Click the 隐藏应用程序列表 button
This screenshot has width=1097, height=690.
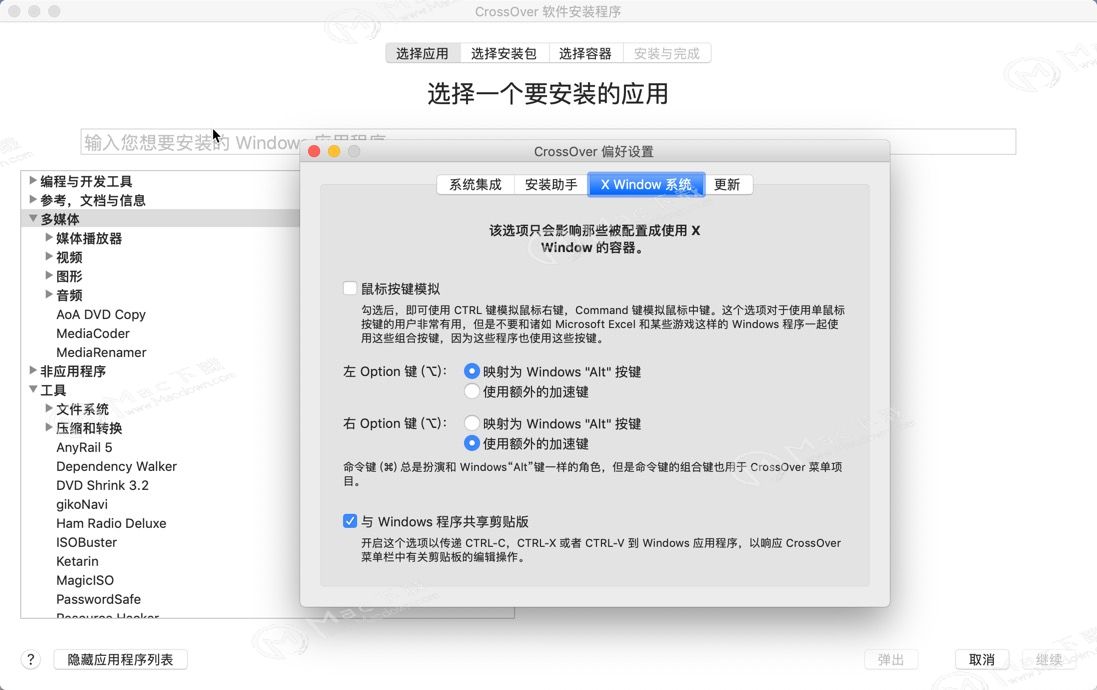[x=120, y=659]
